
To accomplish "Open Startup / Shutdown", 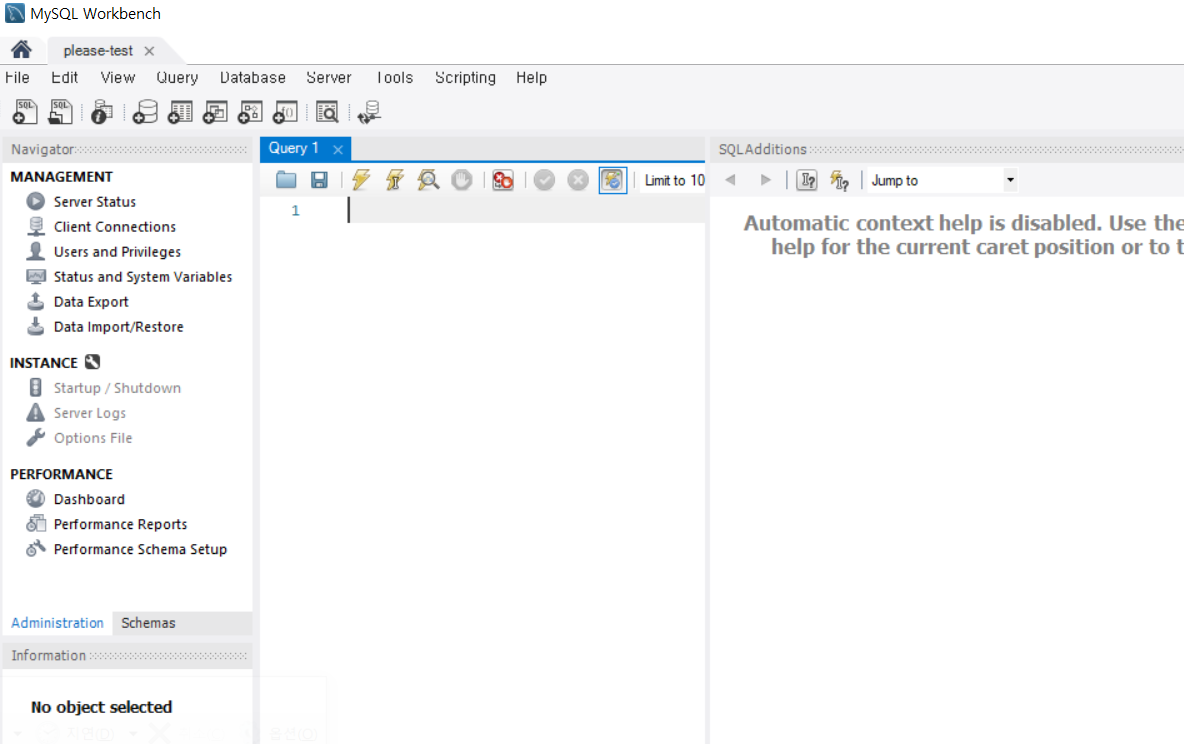I will pyautogui.click(x=117, y=387).
